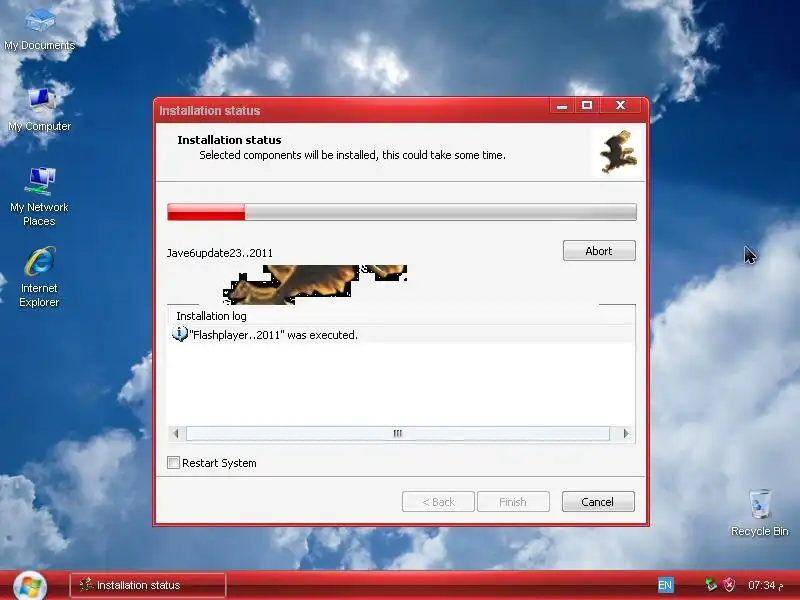The width and height of the screenshot is (800, 600).
Task: Open My Computer desktop icon
Action: point(39,110)
